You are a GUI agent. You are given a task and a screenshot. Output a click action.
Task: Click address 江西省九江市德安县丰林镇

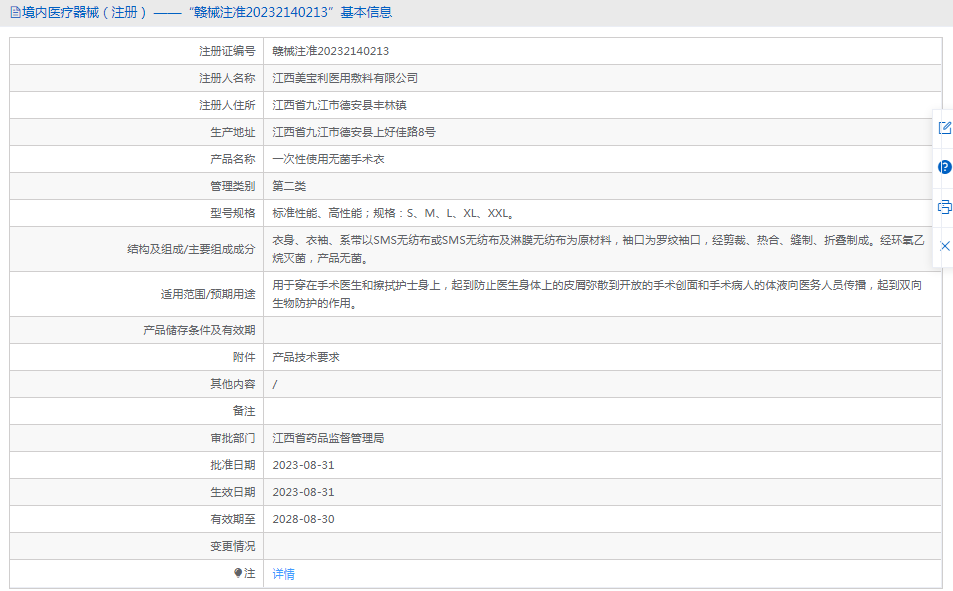pyautogui.click(x=339, y=105)
